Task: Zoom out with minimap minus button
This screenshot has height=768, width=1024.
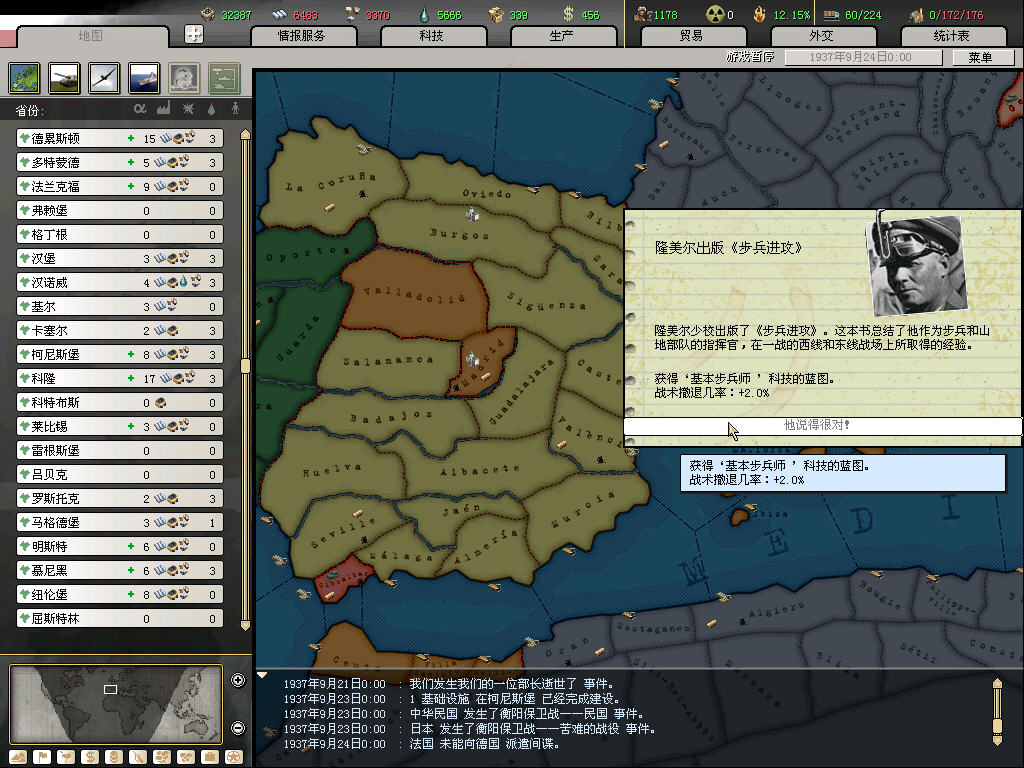Action: click(238, 727)
